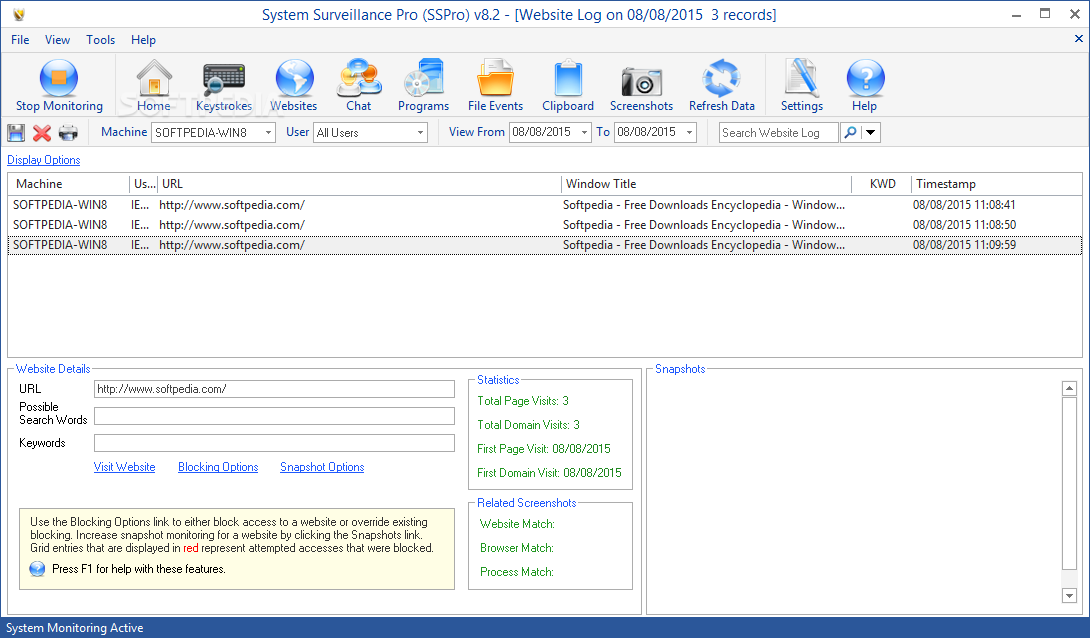Select the row timestamped 08/08/2015 11:08:50
The height and width of the screenshot is (638, 1090).
click(545, 225)
